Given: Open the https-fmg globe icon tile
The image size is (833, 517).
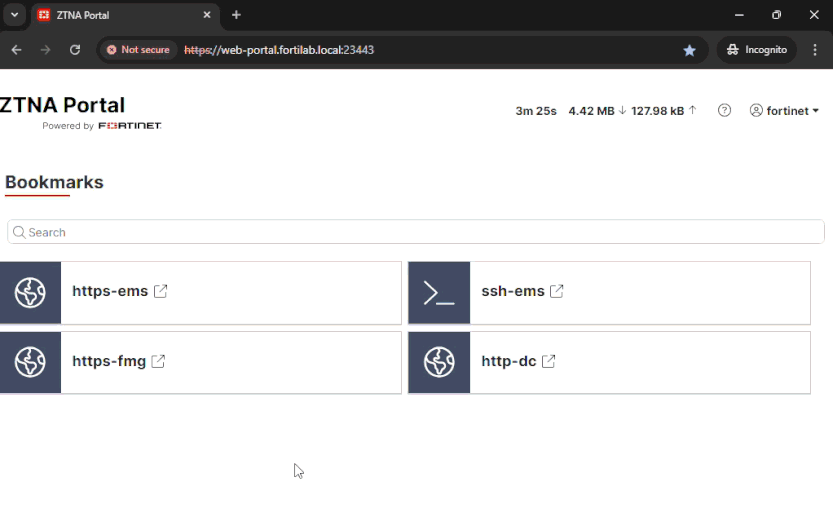Looking at the screenshot, I should (x=30, y=362).
